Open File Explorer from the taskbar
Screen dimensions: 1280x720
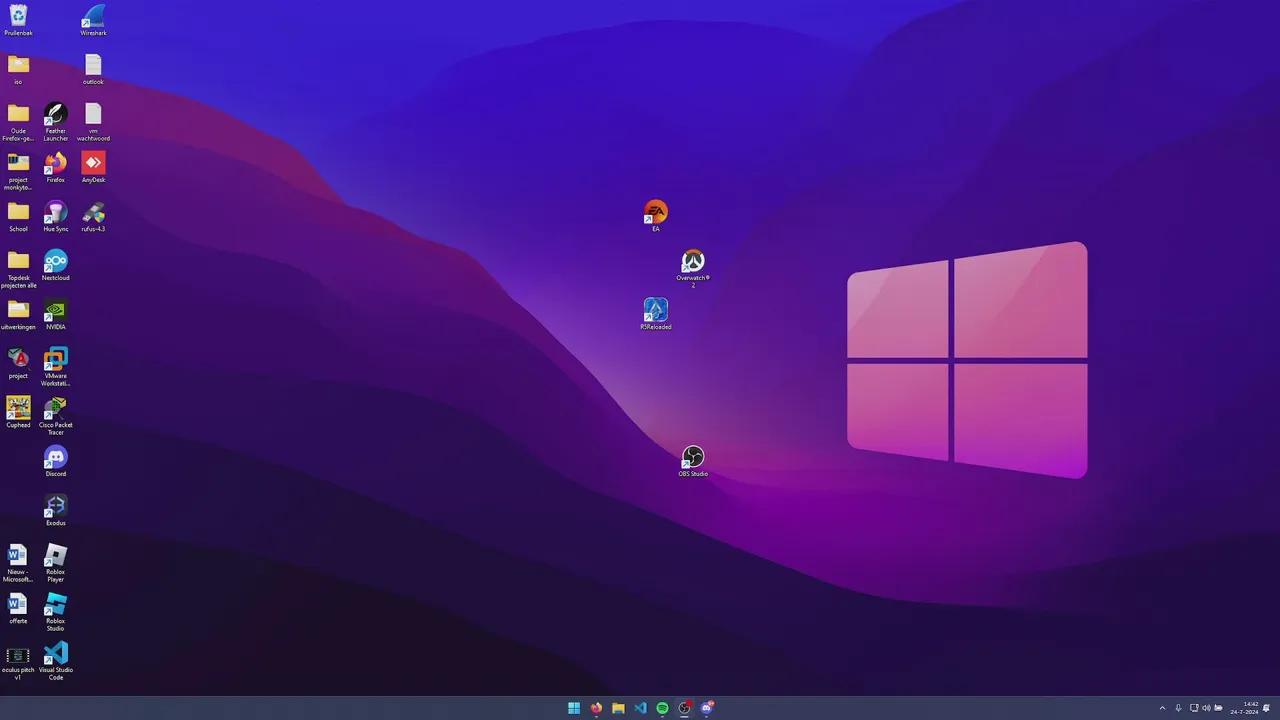[618, 708]
